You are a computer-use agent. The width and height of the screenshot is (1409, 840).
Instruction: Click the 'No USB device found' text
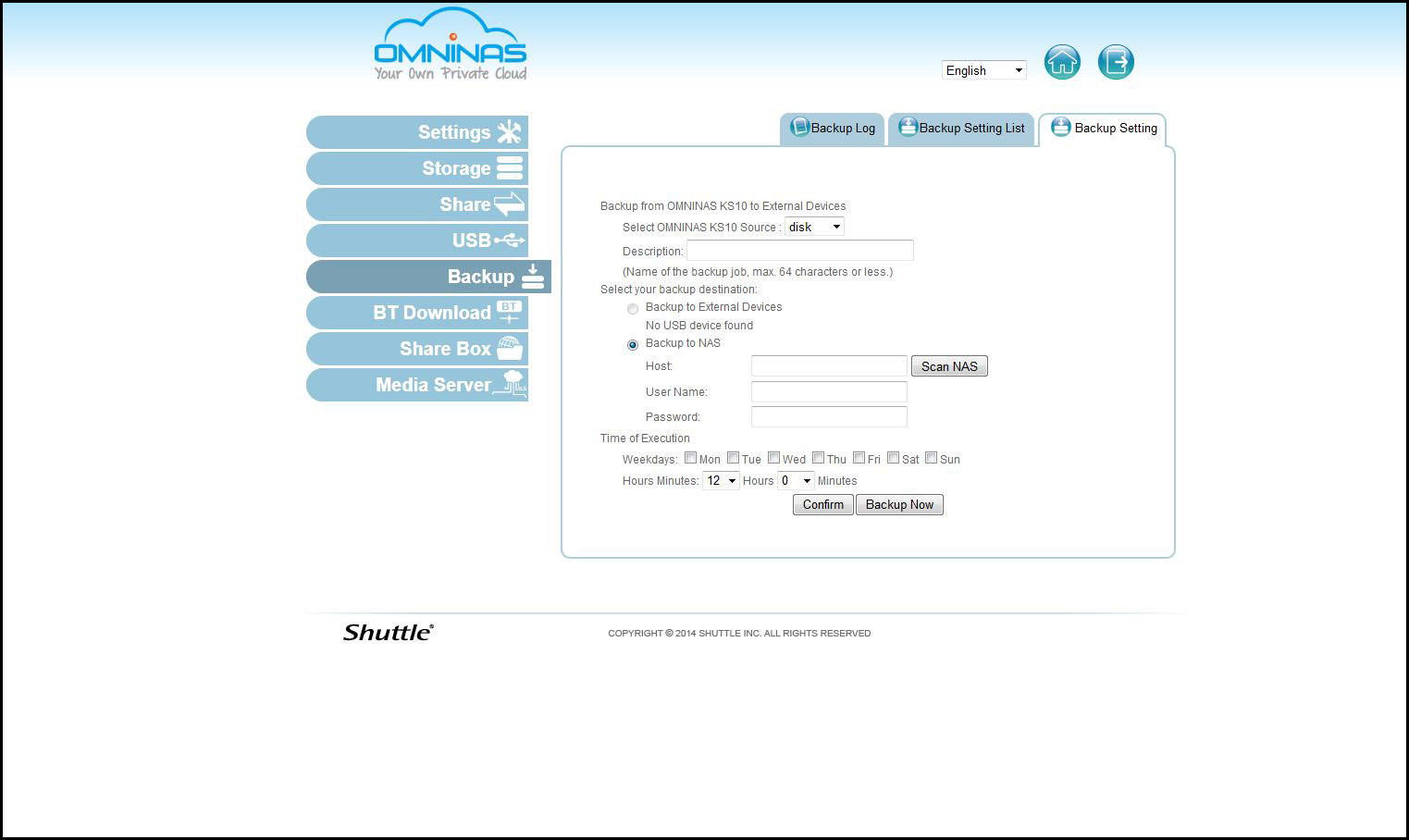[699, 326]
